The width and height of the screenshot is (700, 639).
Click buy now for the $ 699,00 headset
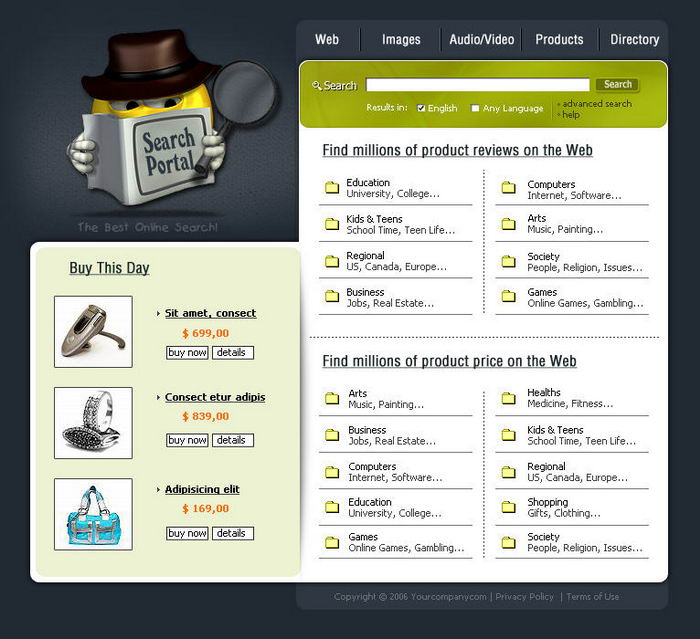click(187, 353)
